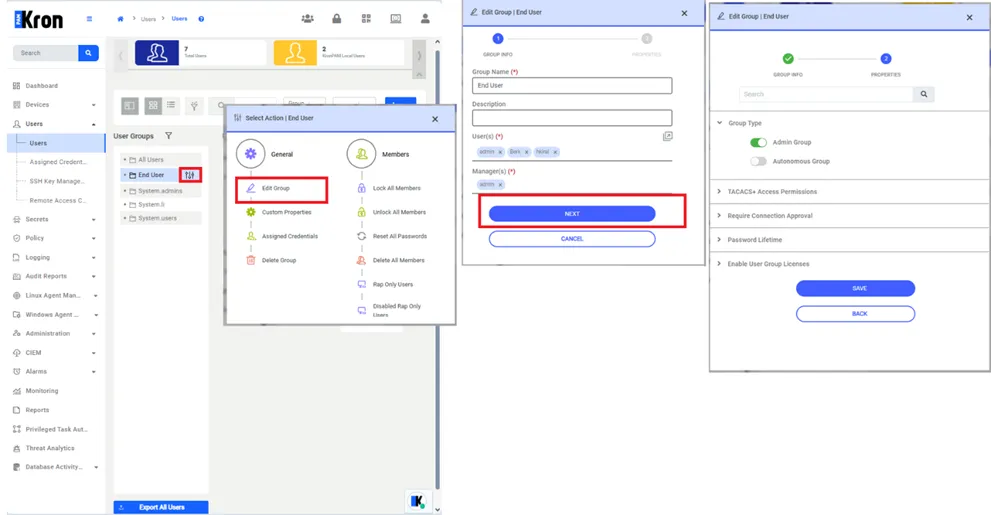This screenshot has height=515, width=991.
Task: Open Reports in the sidebar
Action: [x=37, y=410]
